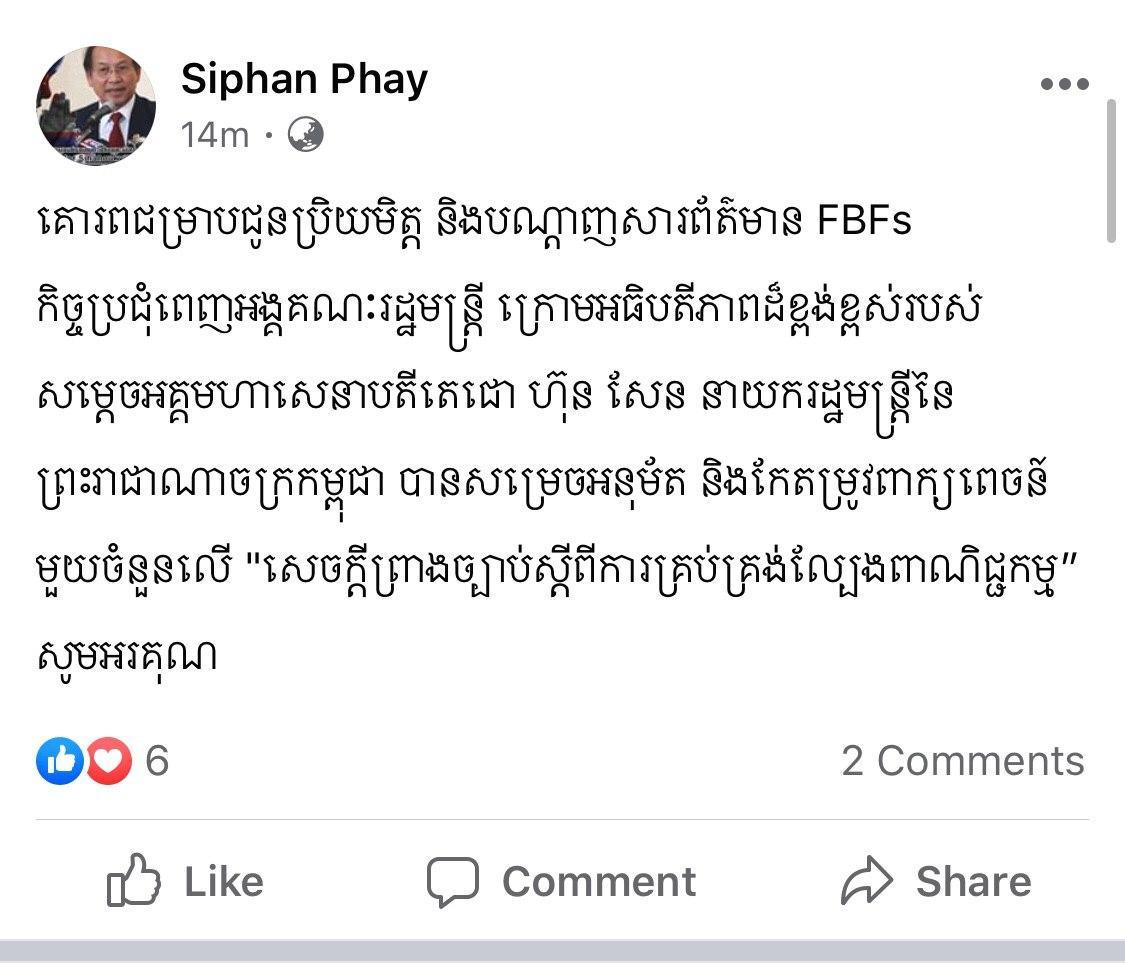Toggle Like on this post

[185, 881]
